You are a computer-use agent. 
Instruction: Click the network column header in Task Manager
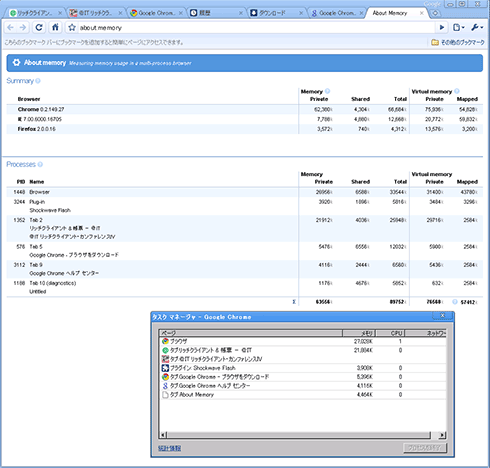(425, 333)
